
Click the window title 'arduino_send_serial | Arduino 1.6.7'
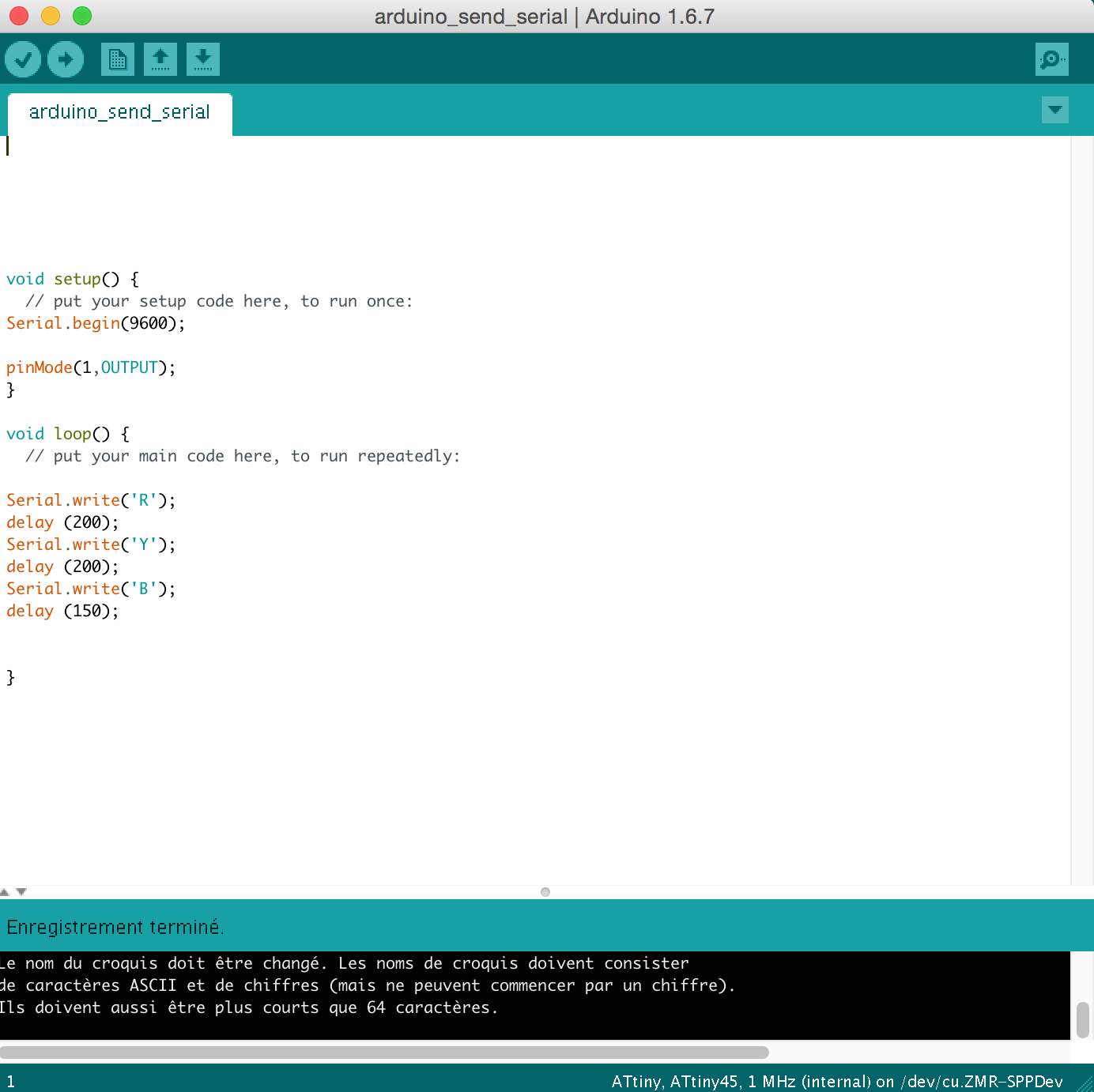(545, 17)
